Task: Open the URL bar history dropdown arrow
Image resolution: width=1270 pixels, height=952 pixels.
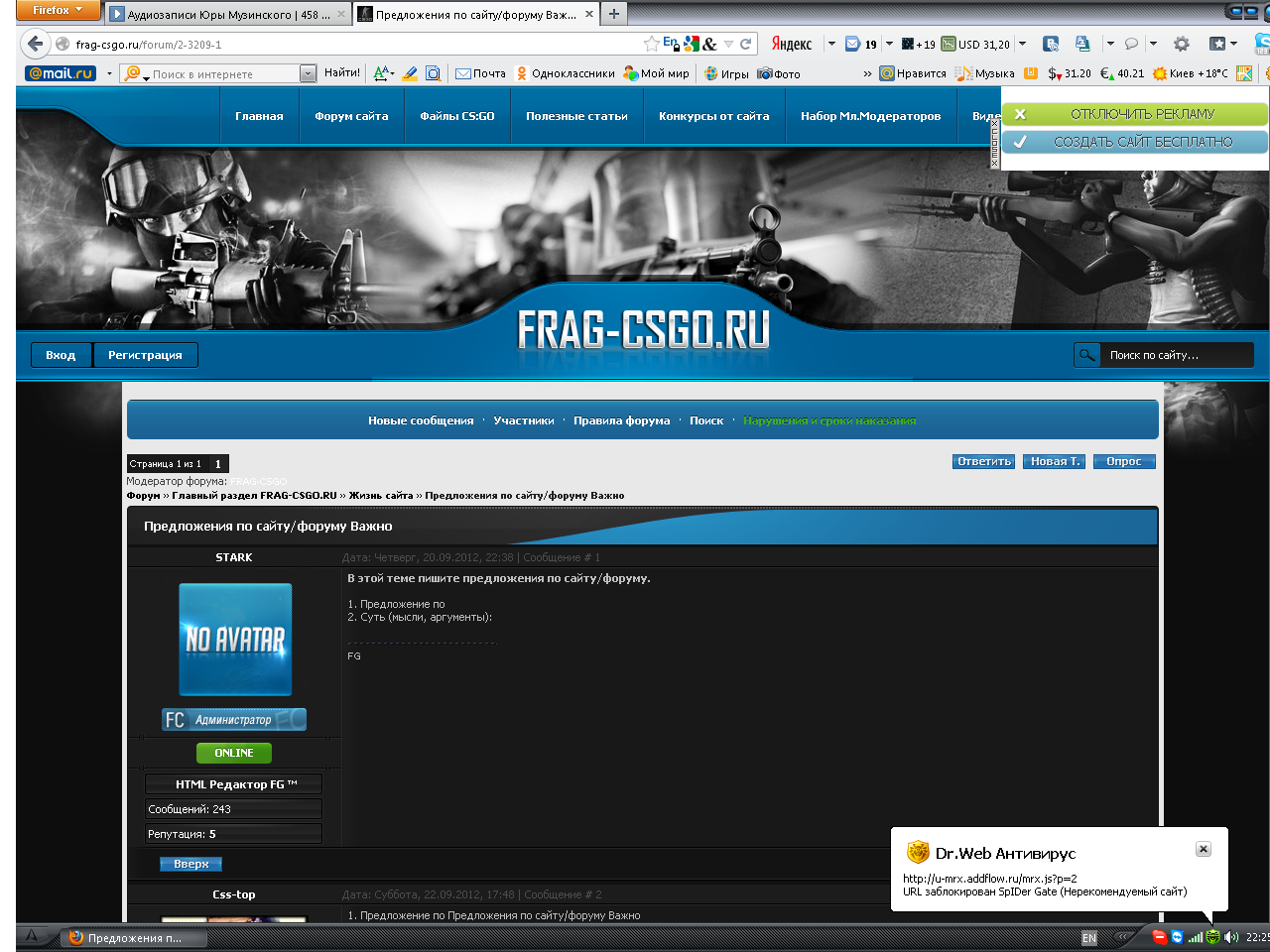Action: coord(729,44)
